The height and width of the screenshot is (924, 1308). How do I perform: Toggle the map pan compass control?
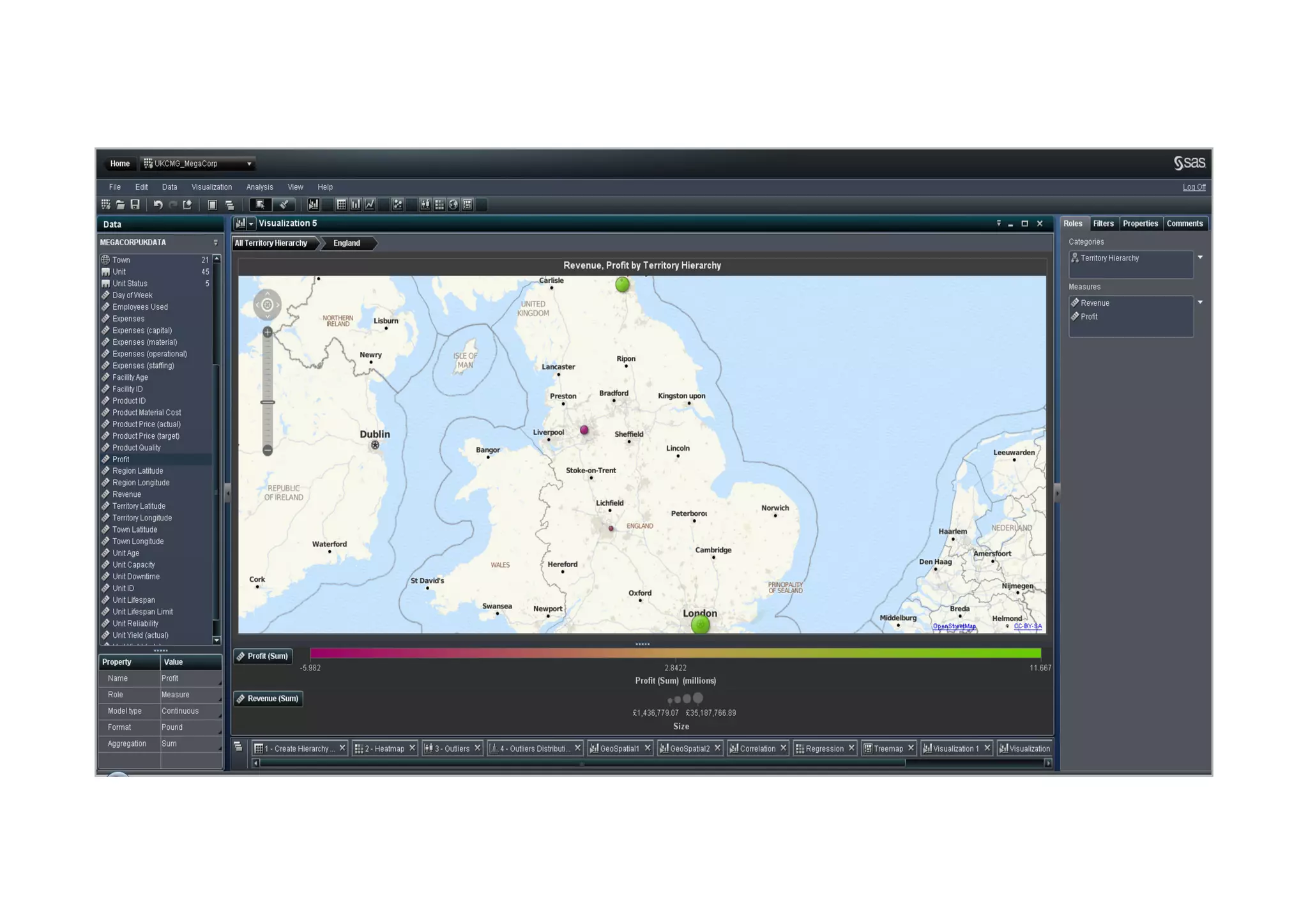268,305
